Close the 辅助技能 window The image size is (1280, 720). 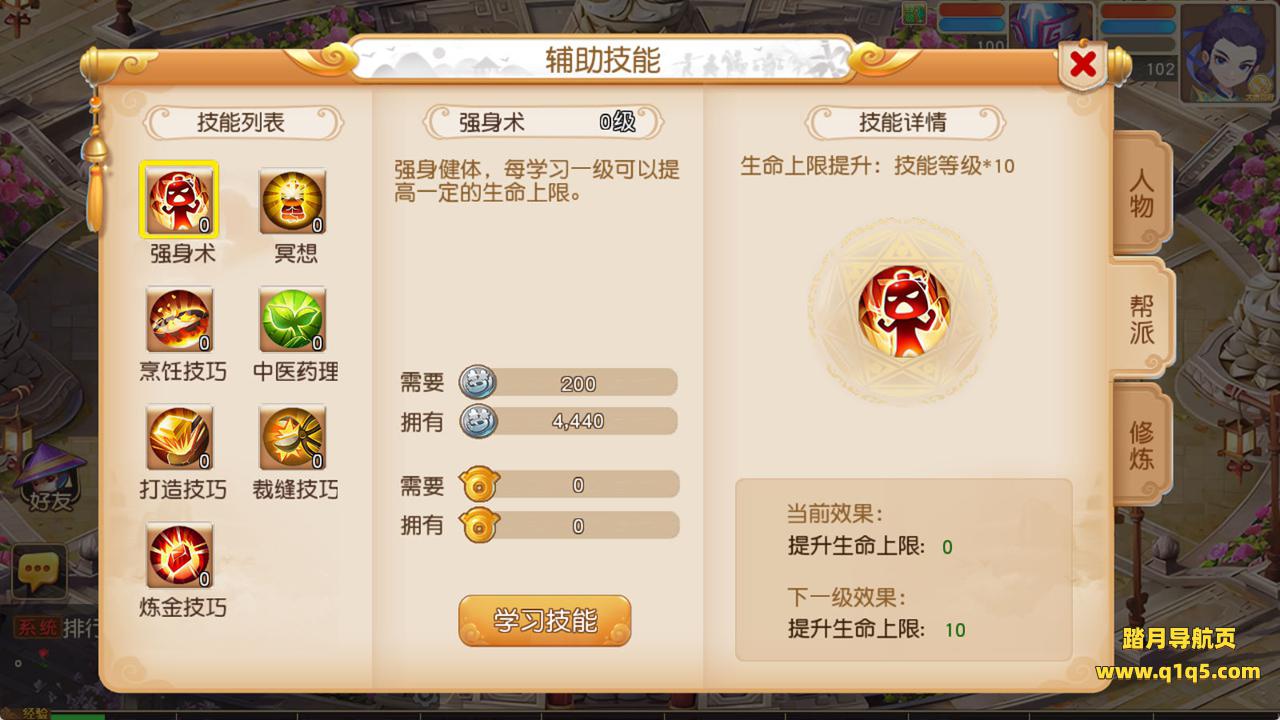tap(1082, 66)
